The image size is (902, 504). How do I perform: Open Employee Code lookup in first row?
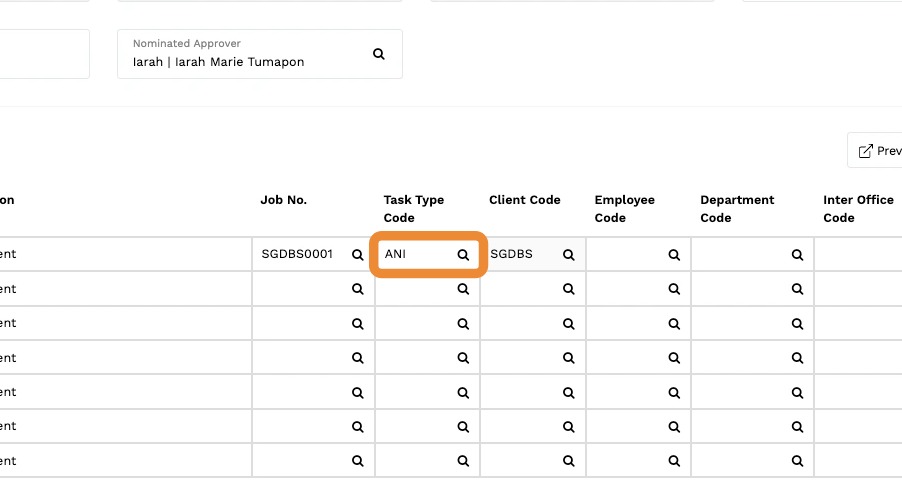pyautogui.click(x=674, y=254)
